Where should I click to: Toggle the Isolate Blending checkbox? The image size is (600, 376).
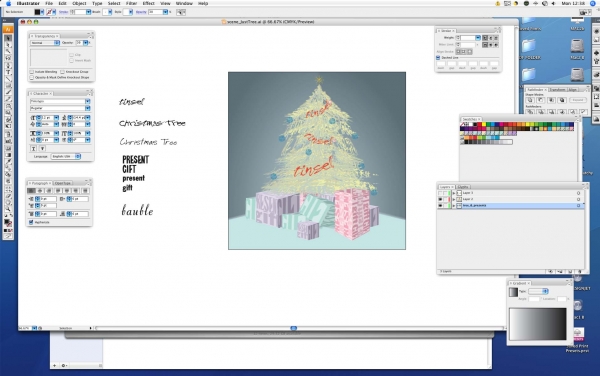[32, 72]
